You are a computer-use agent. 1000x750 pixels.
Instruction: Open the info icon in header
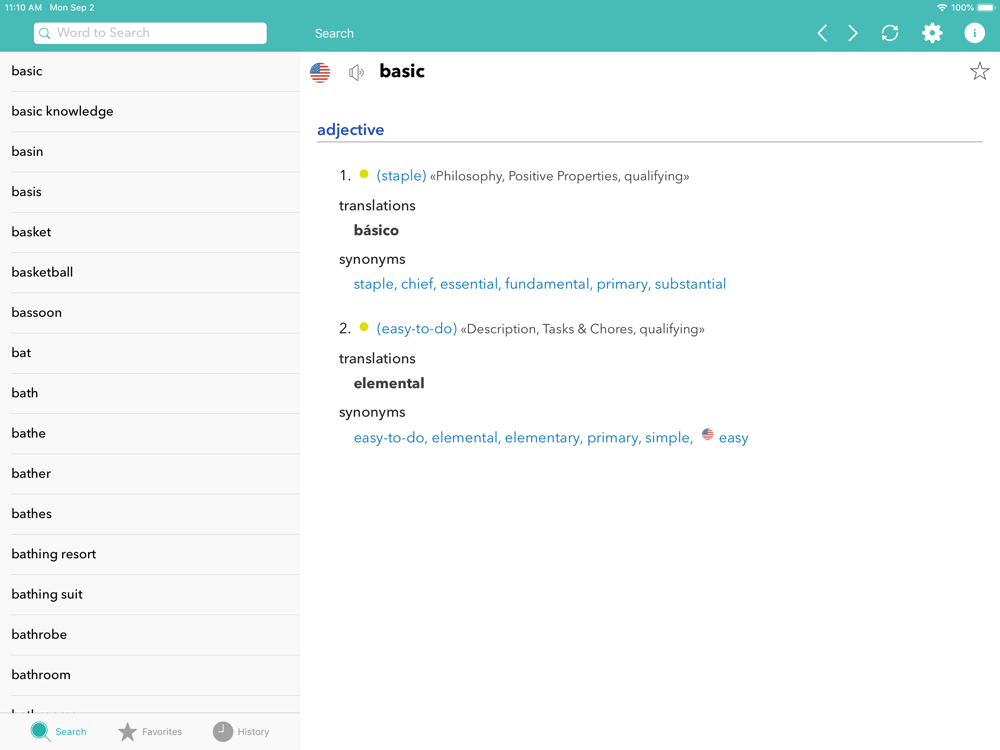pyautogui.click(x=974, y=33)
